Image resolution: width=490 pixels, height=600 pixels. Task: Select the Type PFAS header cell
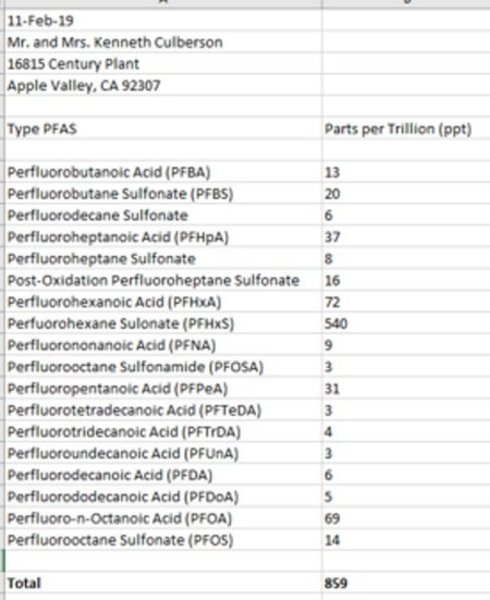pos(163,129)
